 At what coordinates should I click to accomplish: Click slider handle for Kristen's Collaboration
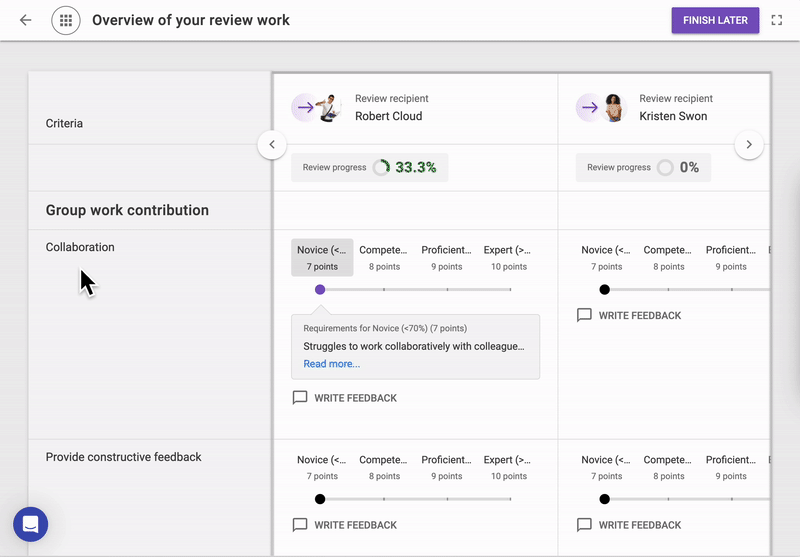point(605,290)
